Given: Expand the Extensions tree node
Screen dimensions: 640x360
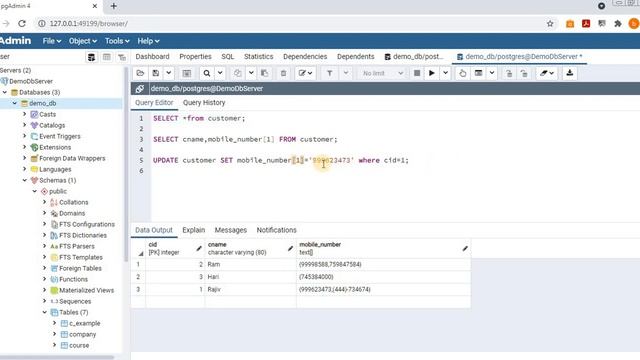Looking at the screenshot, I should tap(24, 147).
